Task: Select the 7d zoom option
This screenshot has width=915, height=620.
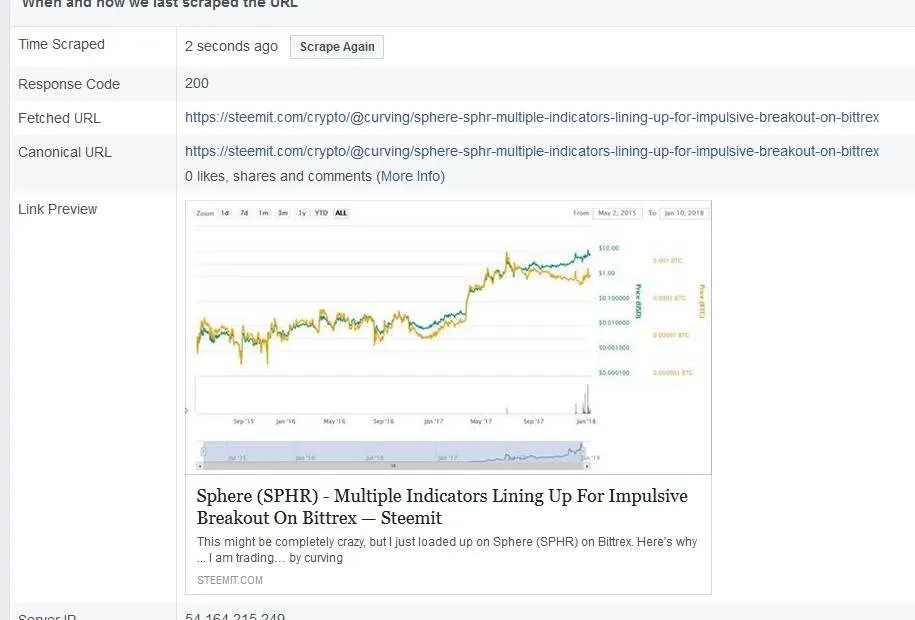Action: pyautogui.click(x=244, y=213)
